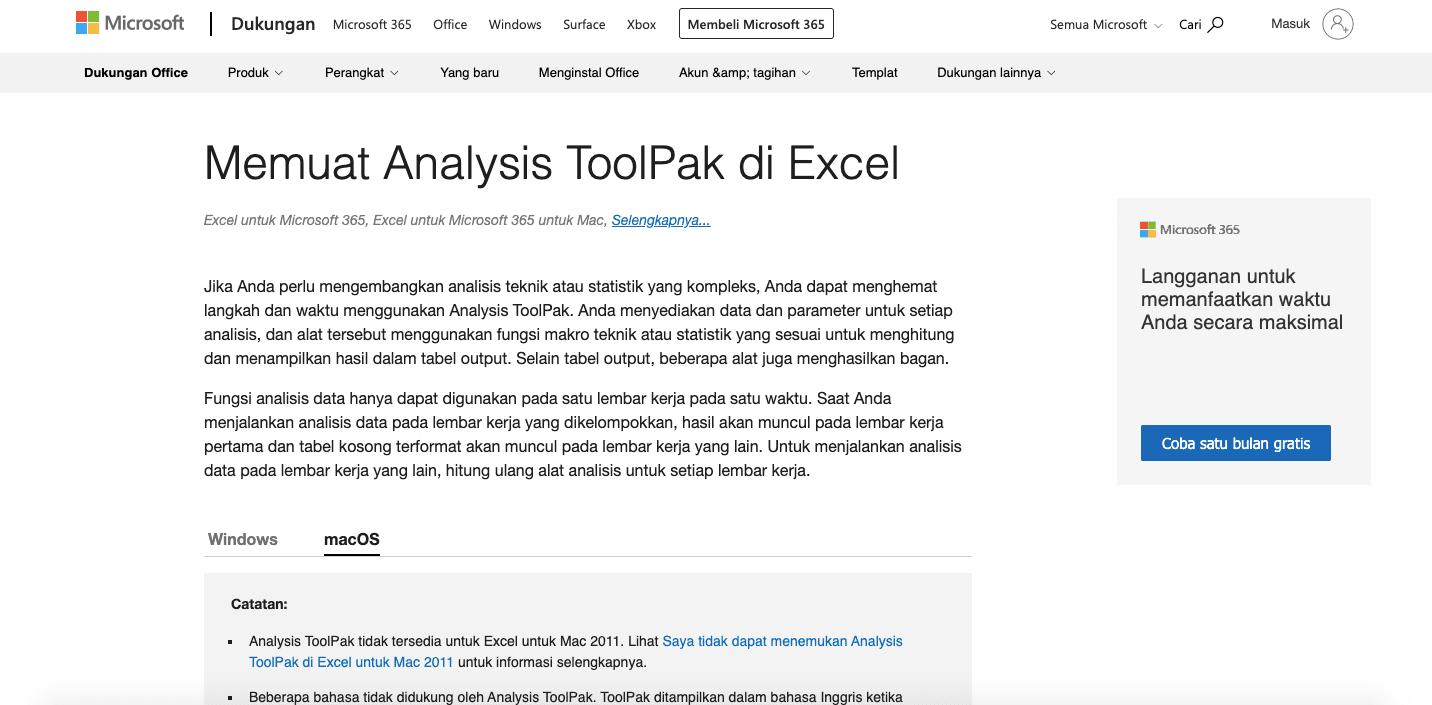Open the Templat menu item

tap(875, 72)
